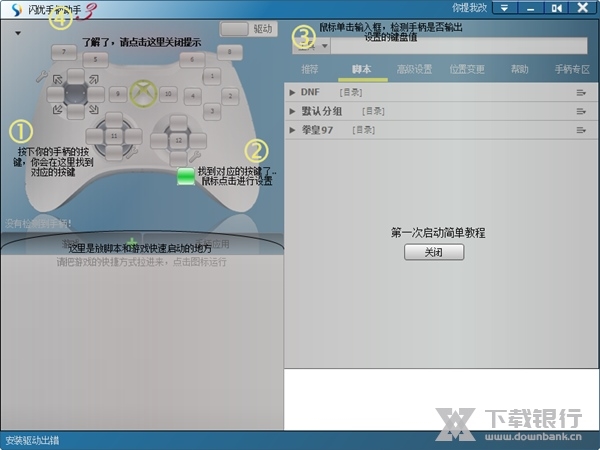This screenshot has height=450, width=600.
Task: Click the compact mode title bar button
Action: tap(556, 8)
